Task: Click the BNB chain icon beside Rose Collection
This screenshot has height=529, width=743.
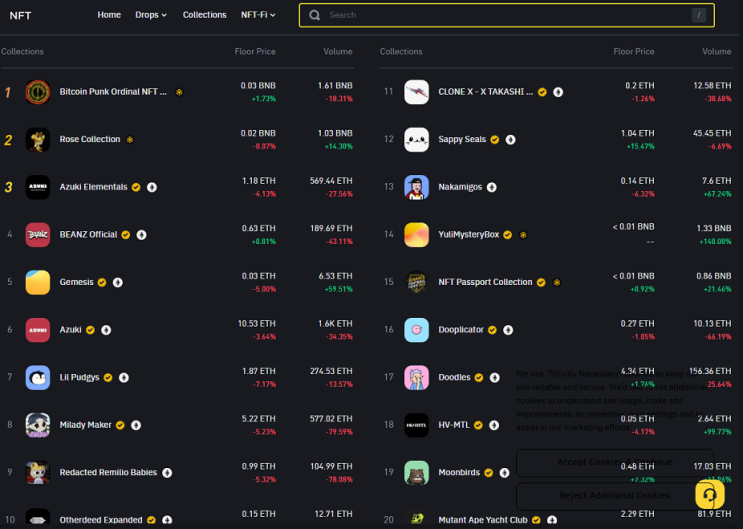Action: click(130, 140)
